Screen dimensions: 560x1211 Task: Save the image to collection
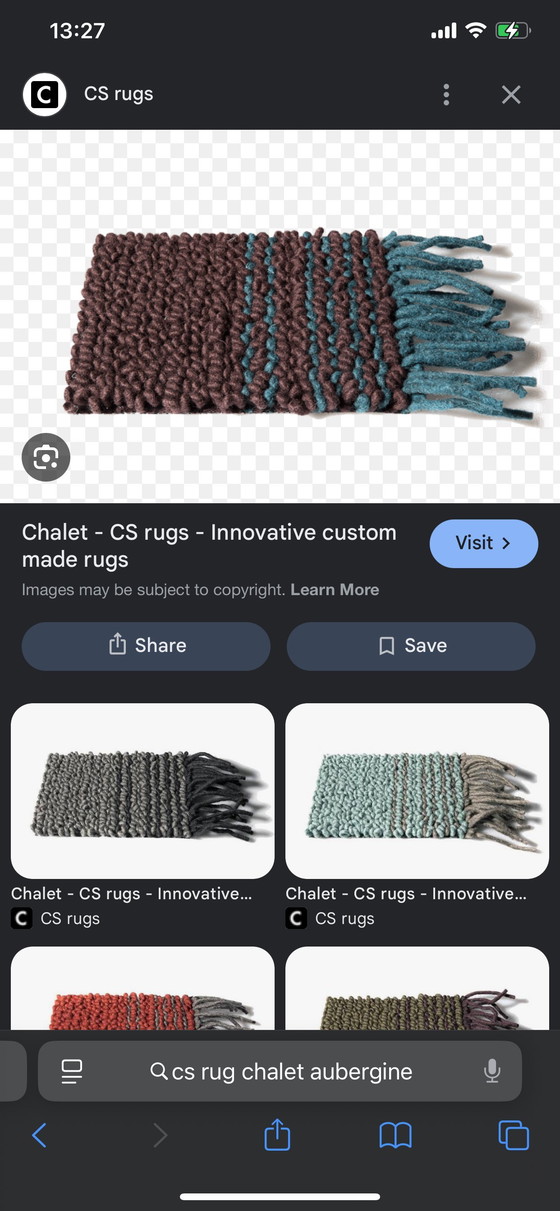pyautogui.click(x=411, y=646)
